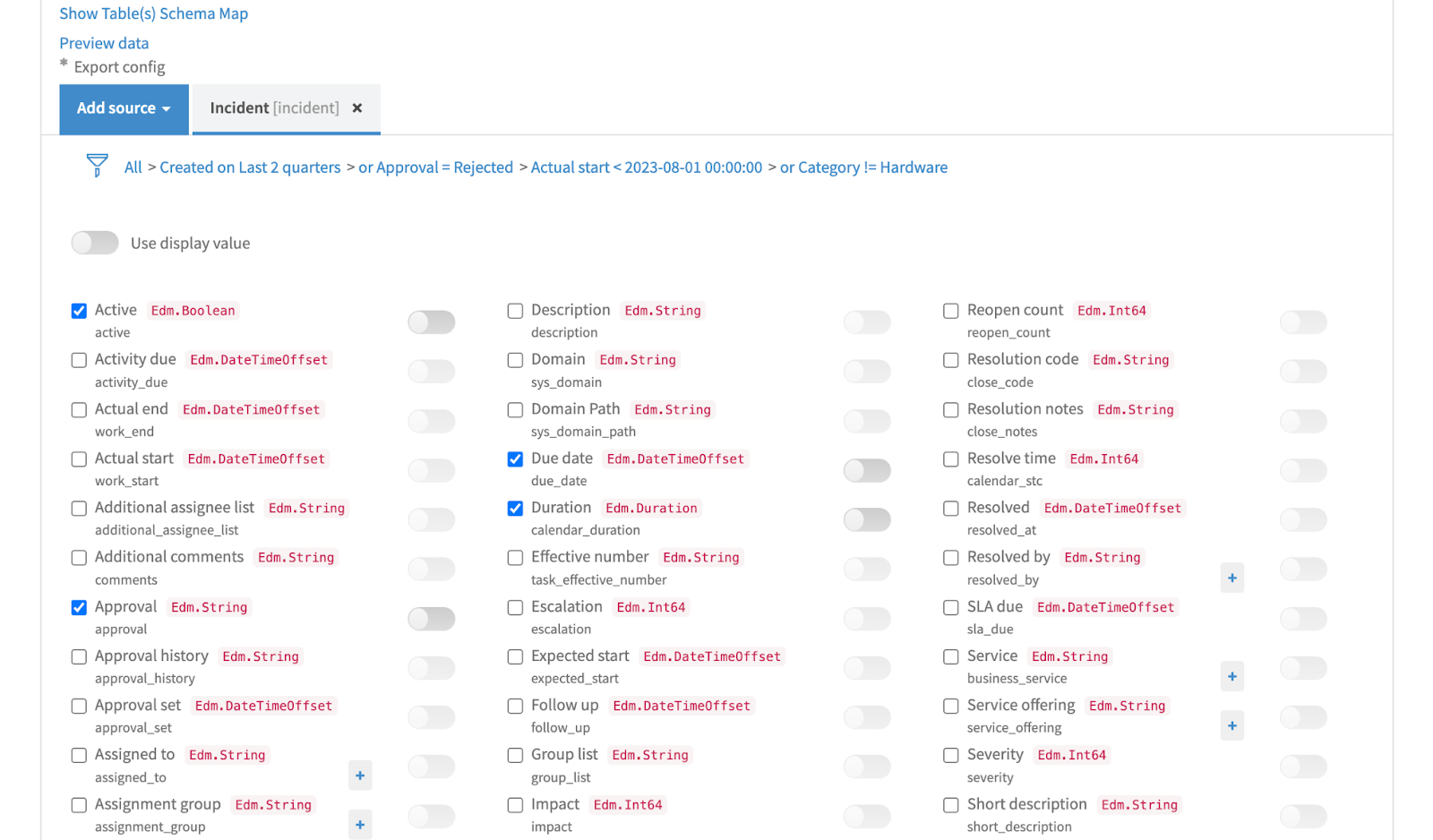Uncheck the Active field checkbox
Viewport: 1433px width, 840px height.
pyautogui.click(x=79, y=311)
